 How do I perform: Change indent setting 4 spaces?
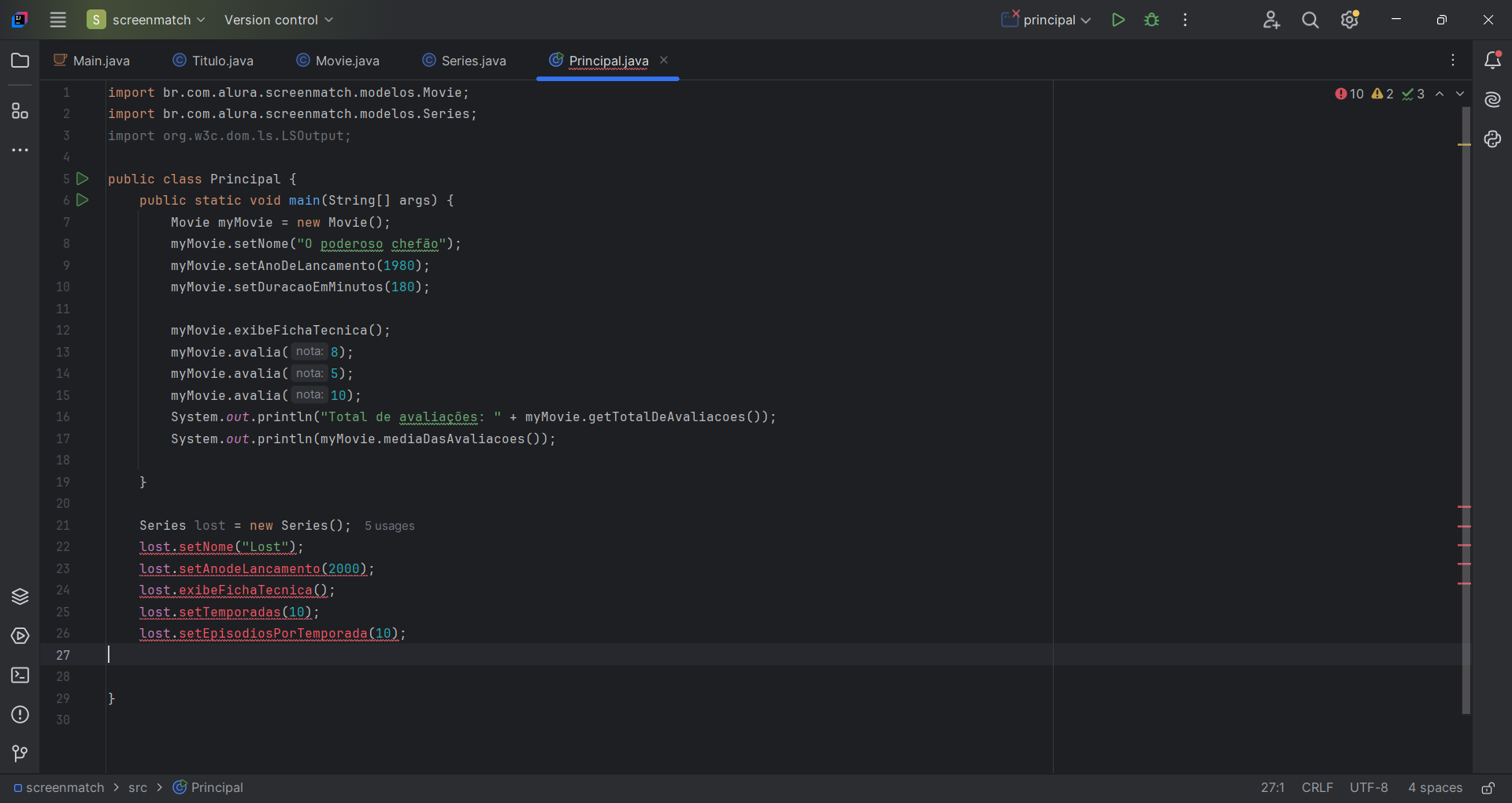pyautogui.click(x=1435, y=788)
